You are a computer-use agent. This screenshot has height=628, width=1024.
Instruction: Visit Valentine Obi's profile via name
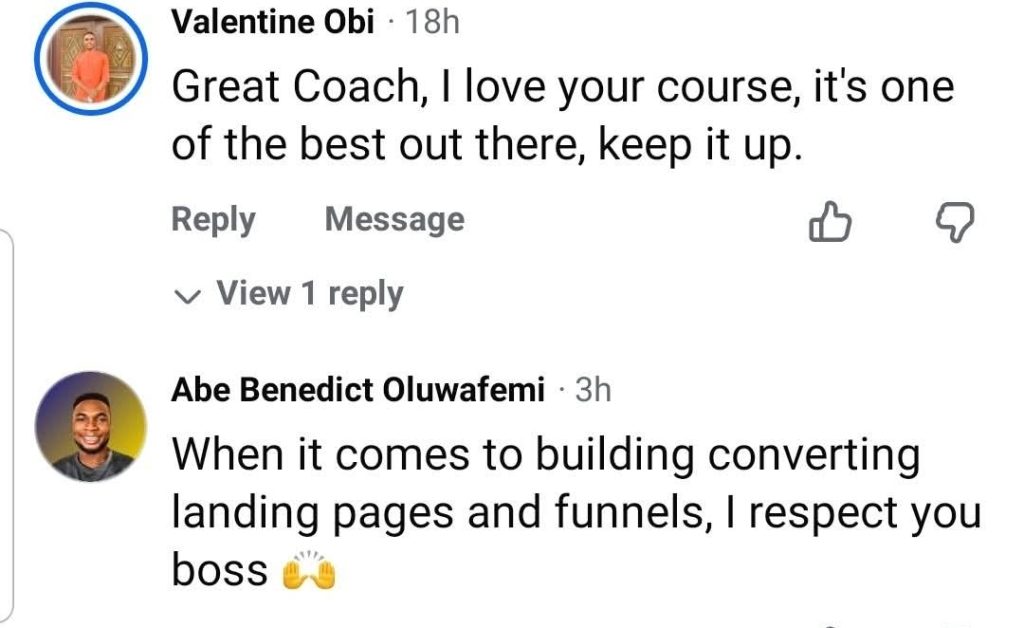[273, 22]
